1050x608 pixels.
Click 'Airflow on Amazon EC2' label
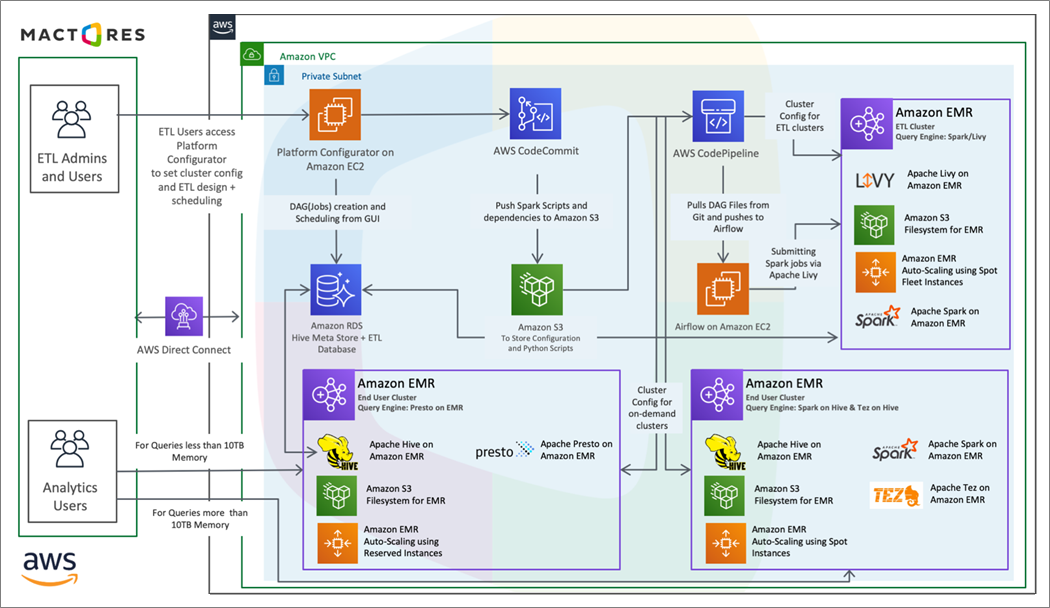723,327
